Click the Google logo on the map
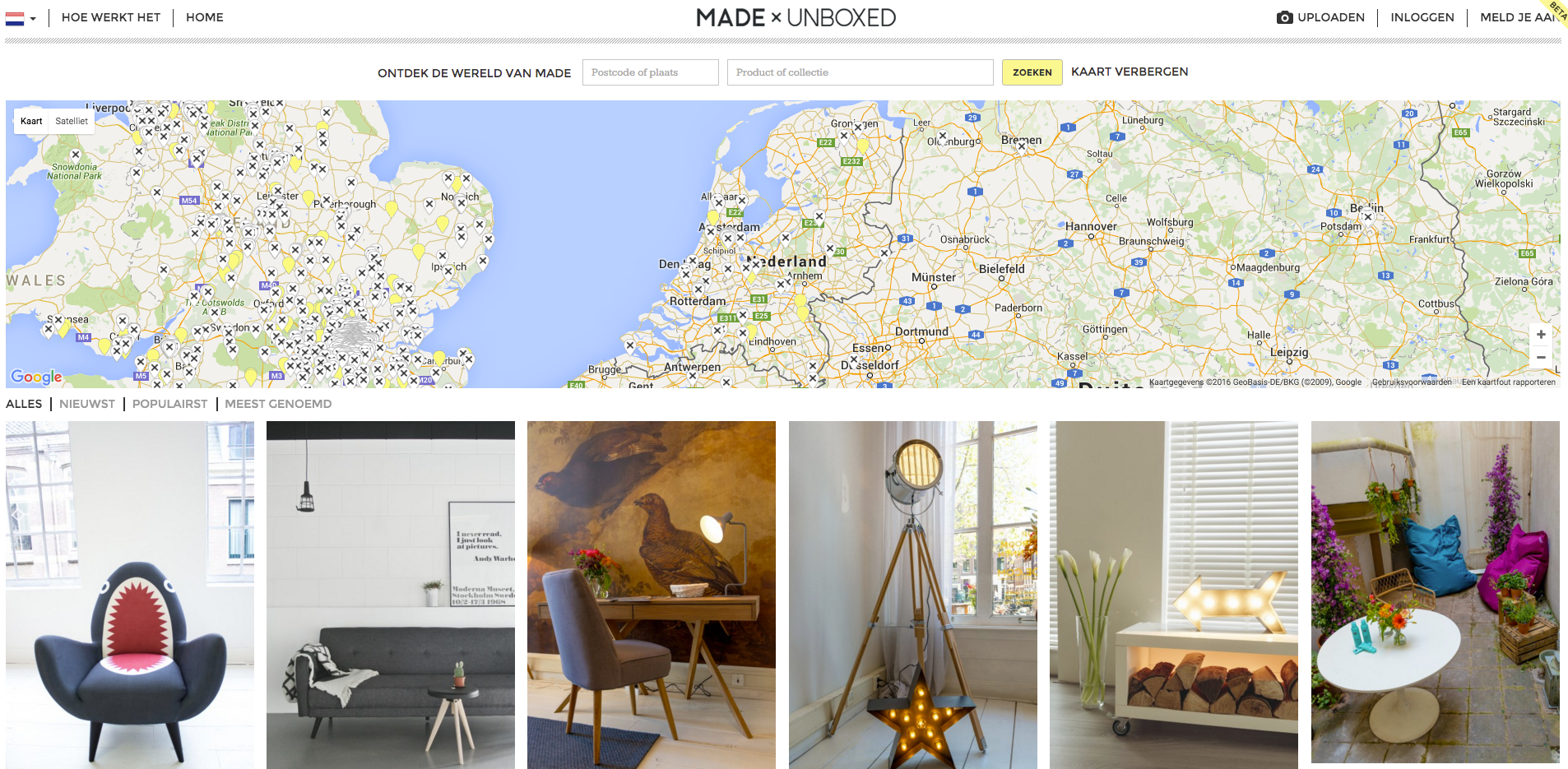The image size is (1568, 769). [x=36, y=377]
